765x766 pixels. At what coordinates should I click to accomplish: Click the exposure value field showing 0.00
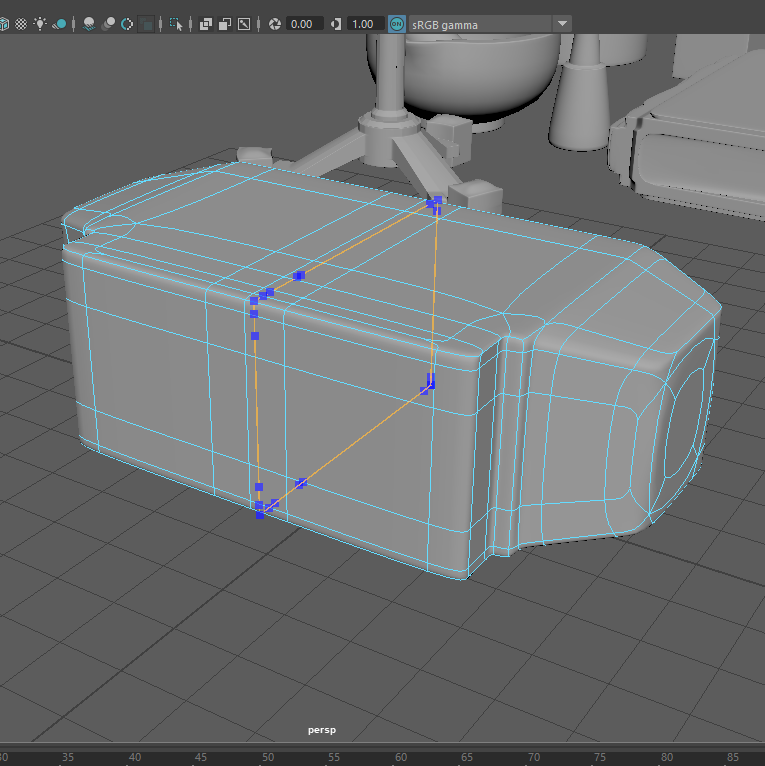[x=305, y=23]
